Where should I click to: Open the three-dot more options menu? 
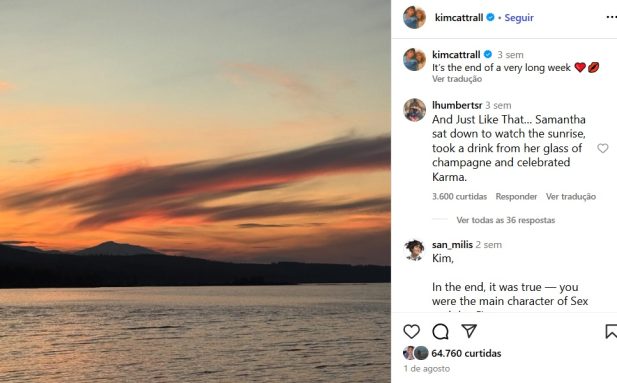611,17
